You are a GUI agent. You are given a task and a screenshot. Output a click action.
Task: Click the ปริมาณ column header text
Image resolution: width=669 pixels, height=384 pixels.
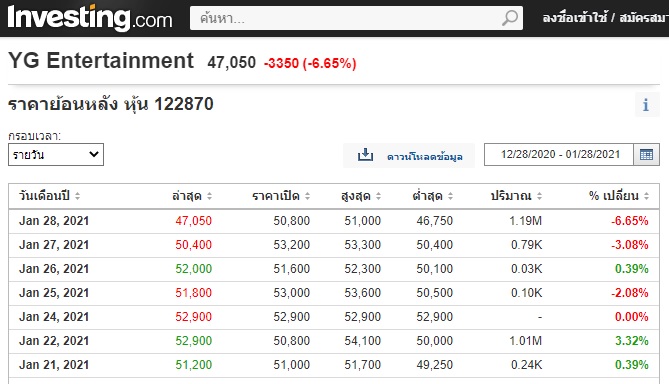(511, 195)
